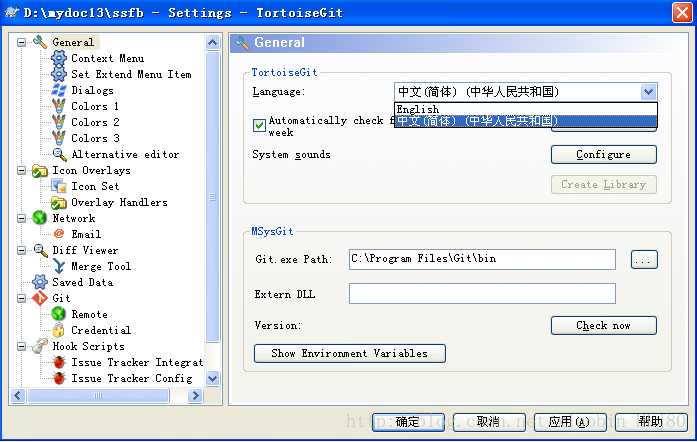Open the Overlay Handlers page
This screenshot has height=442, width=697.
(119, 202)
